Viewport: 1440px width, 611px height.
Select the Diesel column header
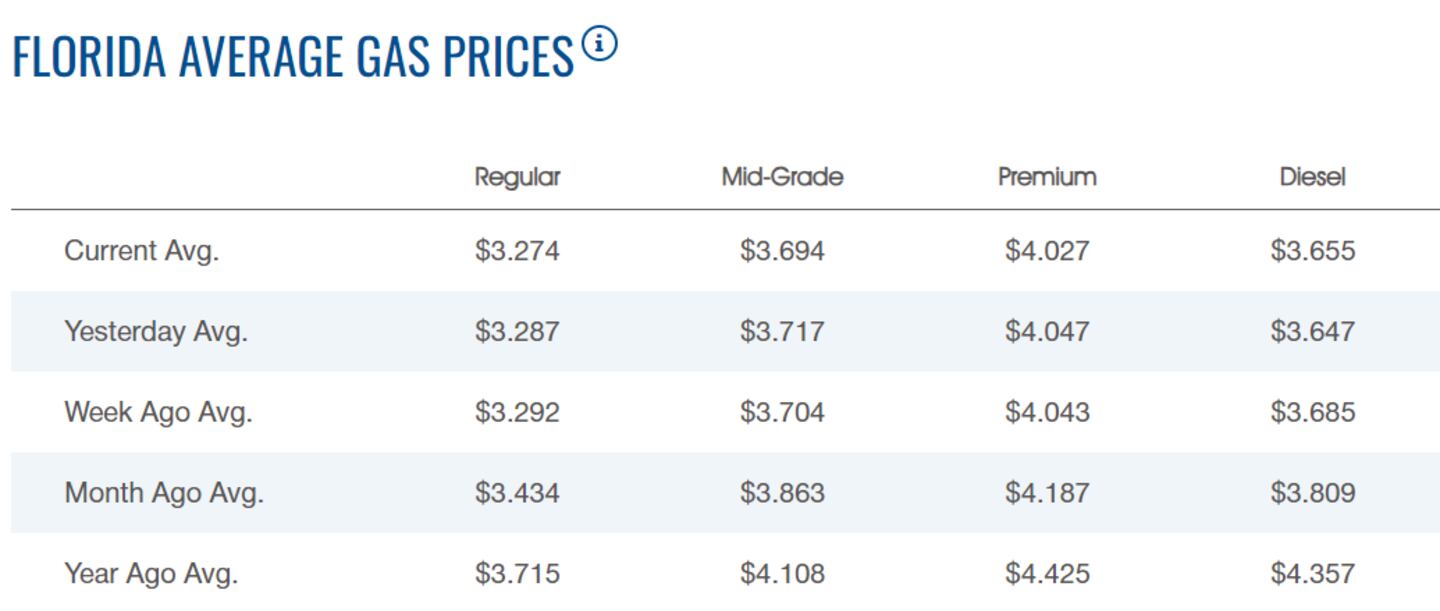pyautogui.click(x=1312, y=177)
